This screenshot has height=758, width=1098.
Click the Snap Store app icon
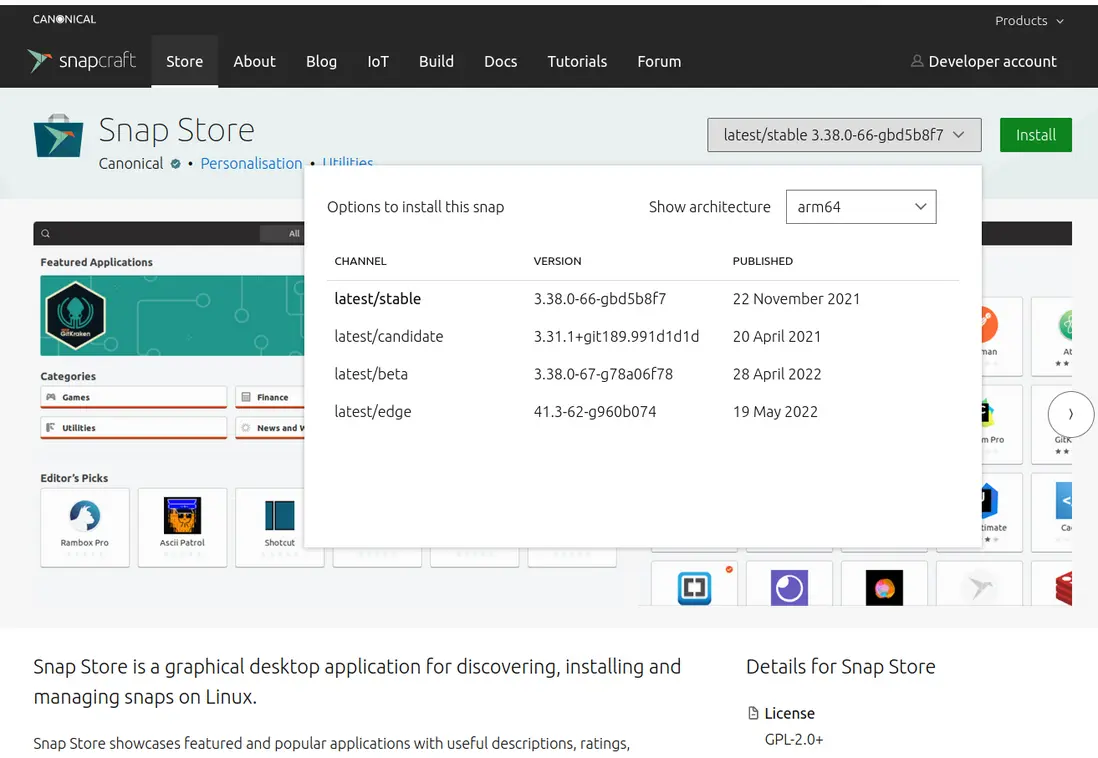point(58,136)
